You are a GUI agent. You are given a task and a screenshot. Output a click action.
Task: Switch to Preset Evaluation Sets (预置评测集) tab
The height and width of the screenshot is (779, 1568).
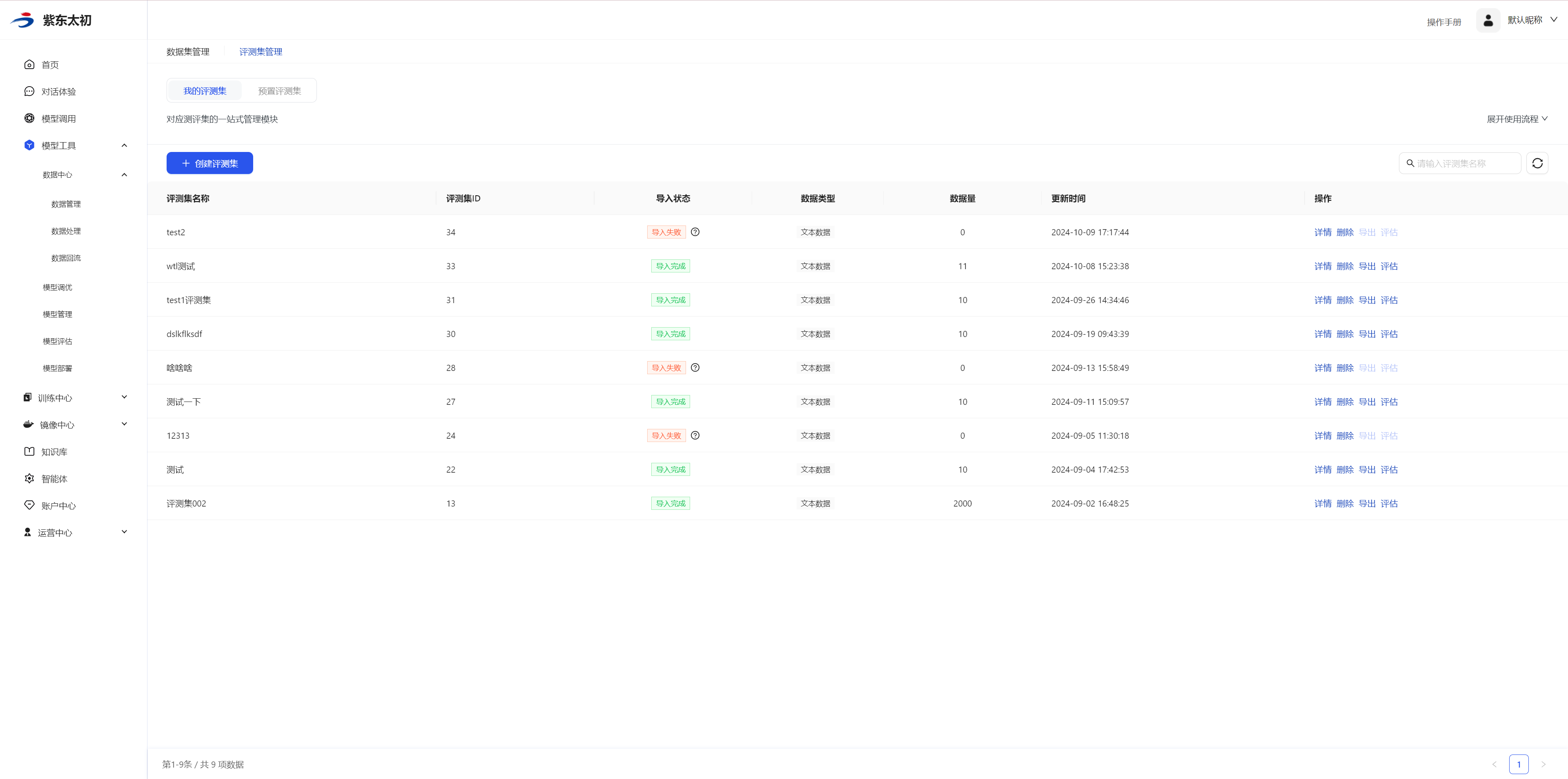[x=279, y=91]
